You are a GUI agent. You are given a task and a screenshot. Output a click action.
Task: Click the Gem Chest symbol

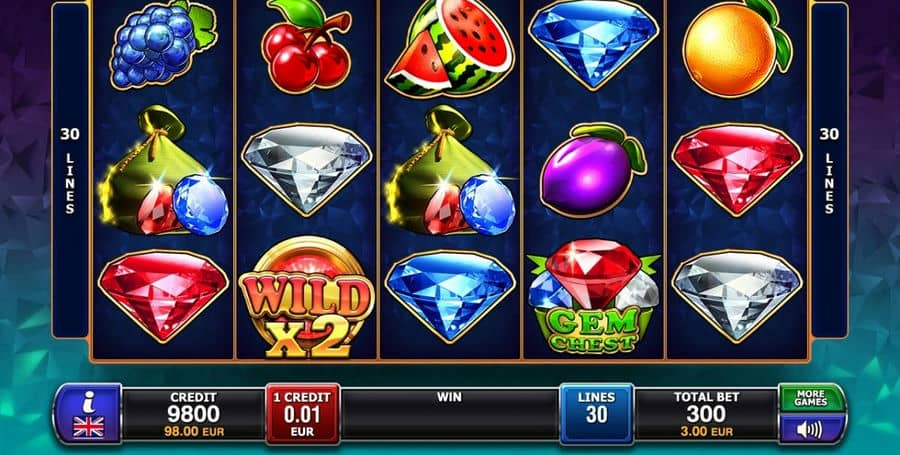tap(593, 296)
